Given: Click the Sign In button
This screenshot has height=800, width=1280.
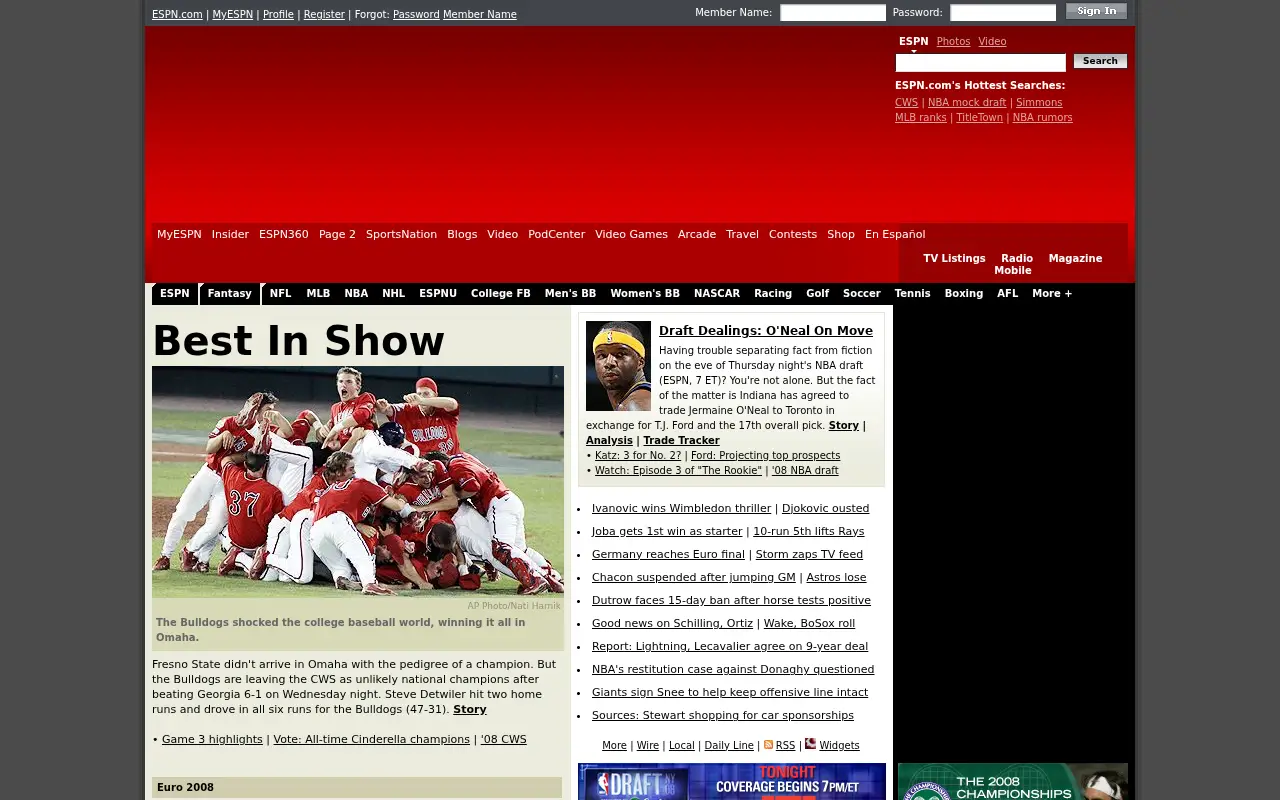Looking at the screenshot, I should pyautogui.click(x=1096, y=11).
